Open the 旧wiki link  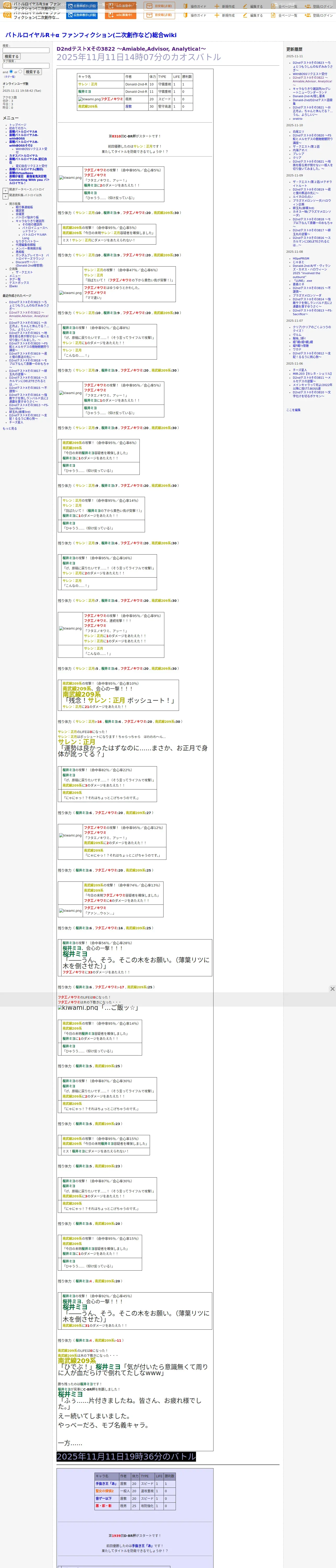(x=13, y=286)
